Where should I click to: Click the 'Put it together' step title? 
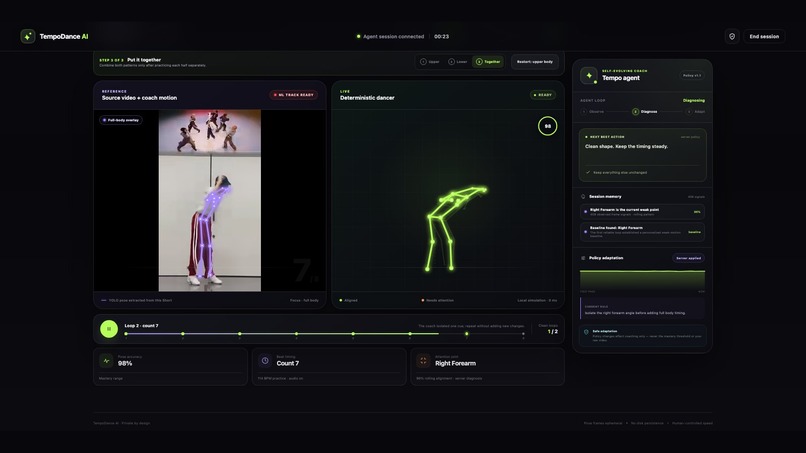(144, 60)
